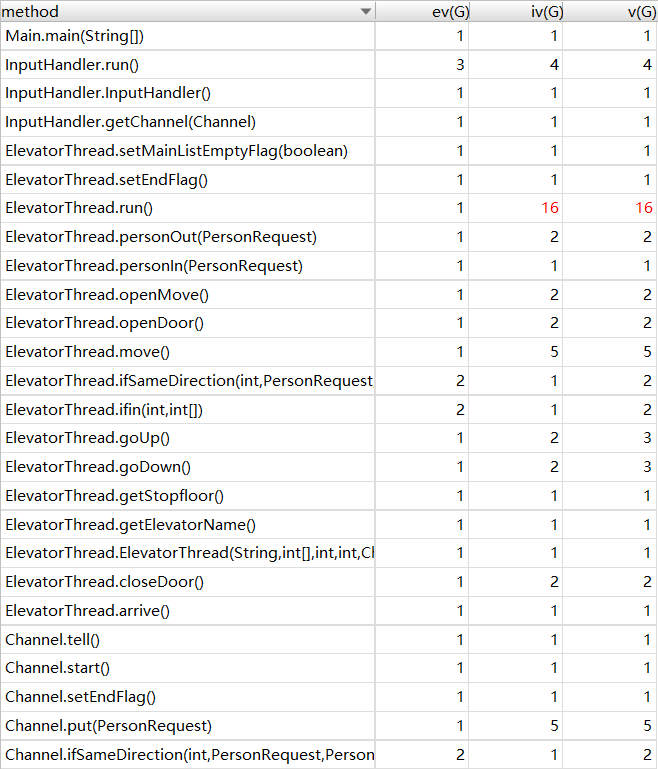The height and width of the screenshot is (769, 658).
Task: Select the ElevatorThread.openMove() row
Action: pyautogui.click(x=329, y=294)
